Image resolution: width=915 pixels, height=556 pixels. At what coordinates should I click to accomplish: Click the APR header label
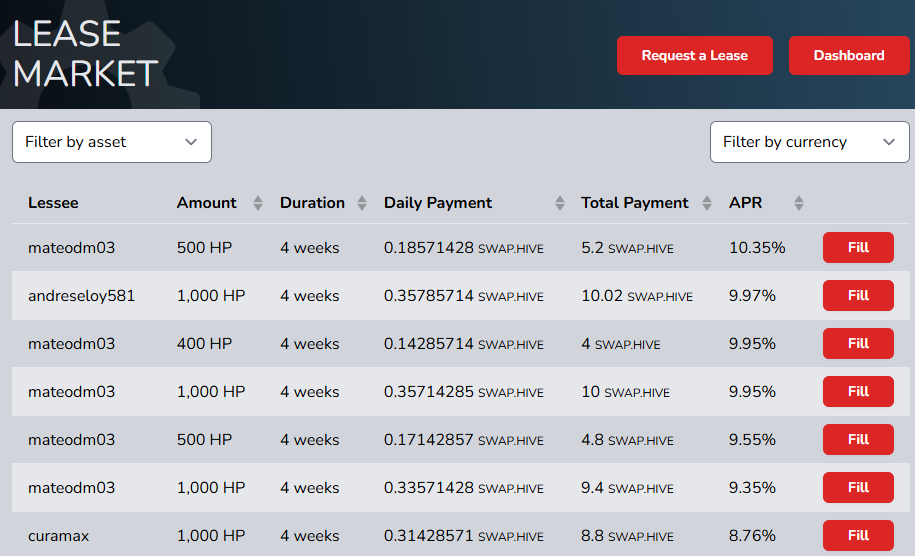pyautogui.click(x=745, y=203)
